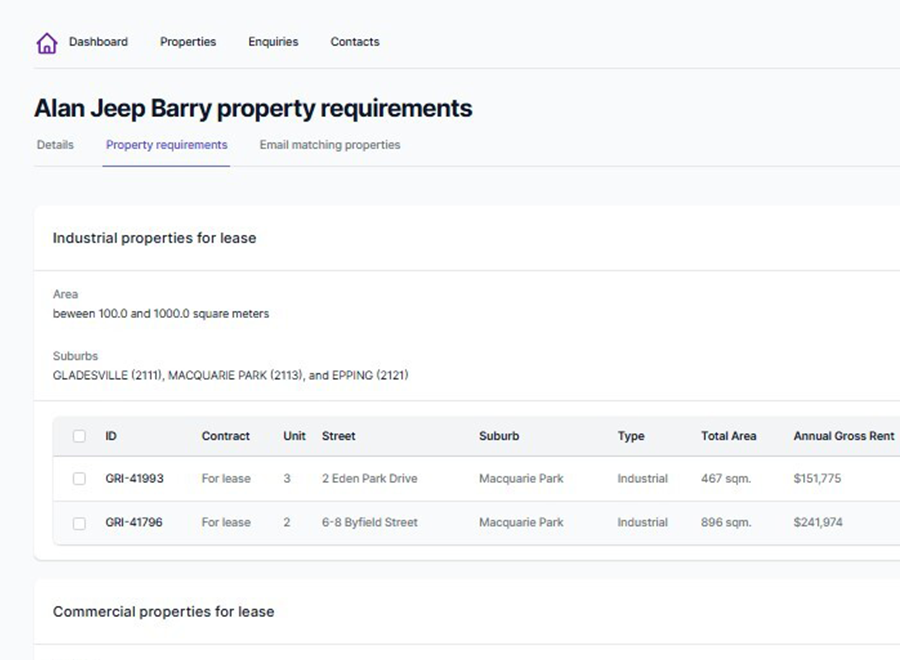Screen dimensions: 900x660
Task: Sort by the Total Area column header
Action: point(728,436)
